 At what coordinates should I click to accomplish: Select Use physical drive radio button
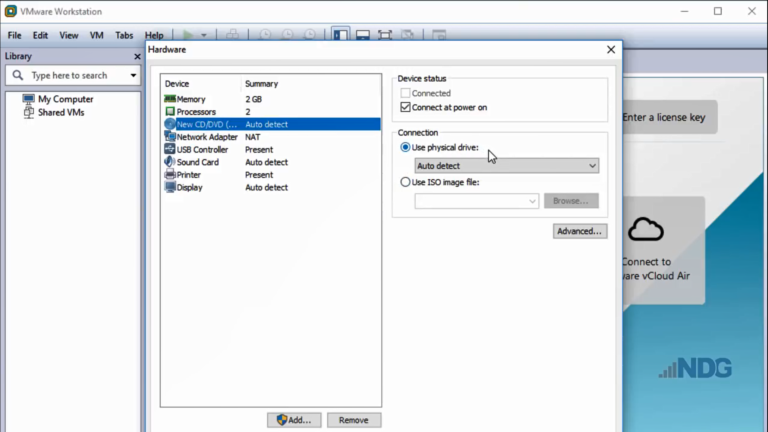tap(405, 147)
